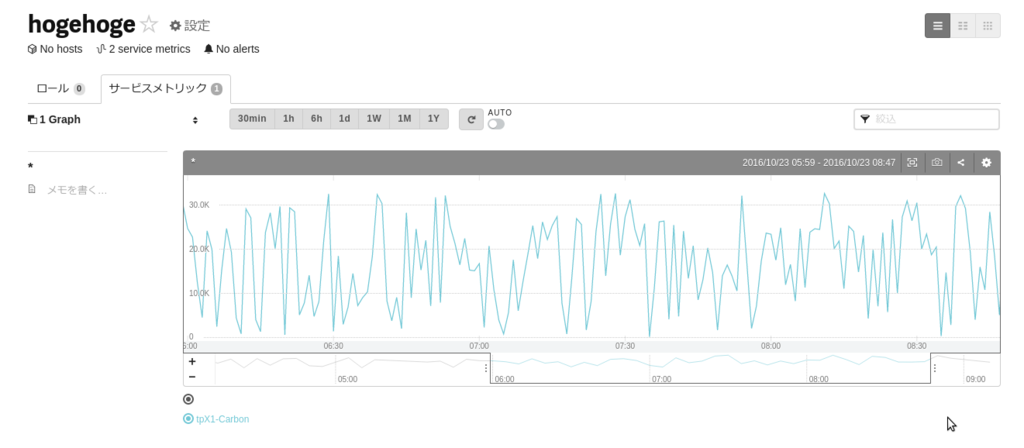Screen dimensions: 1024x448
Task: Open the 設定 settings gear
Action: coord(190,25)
